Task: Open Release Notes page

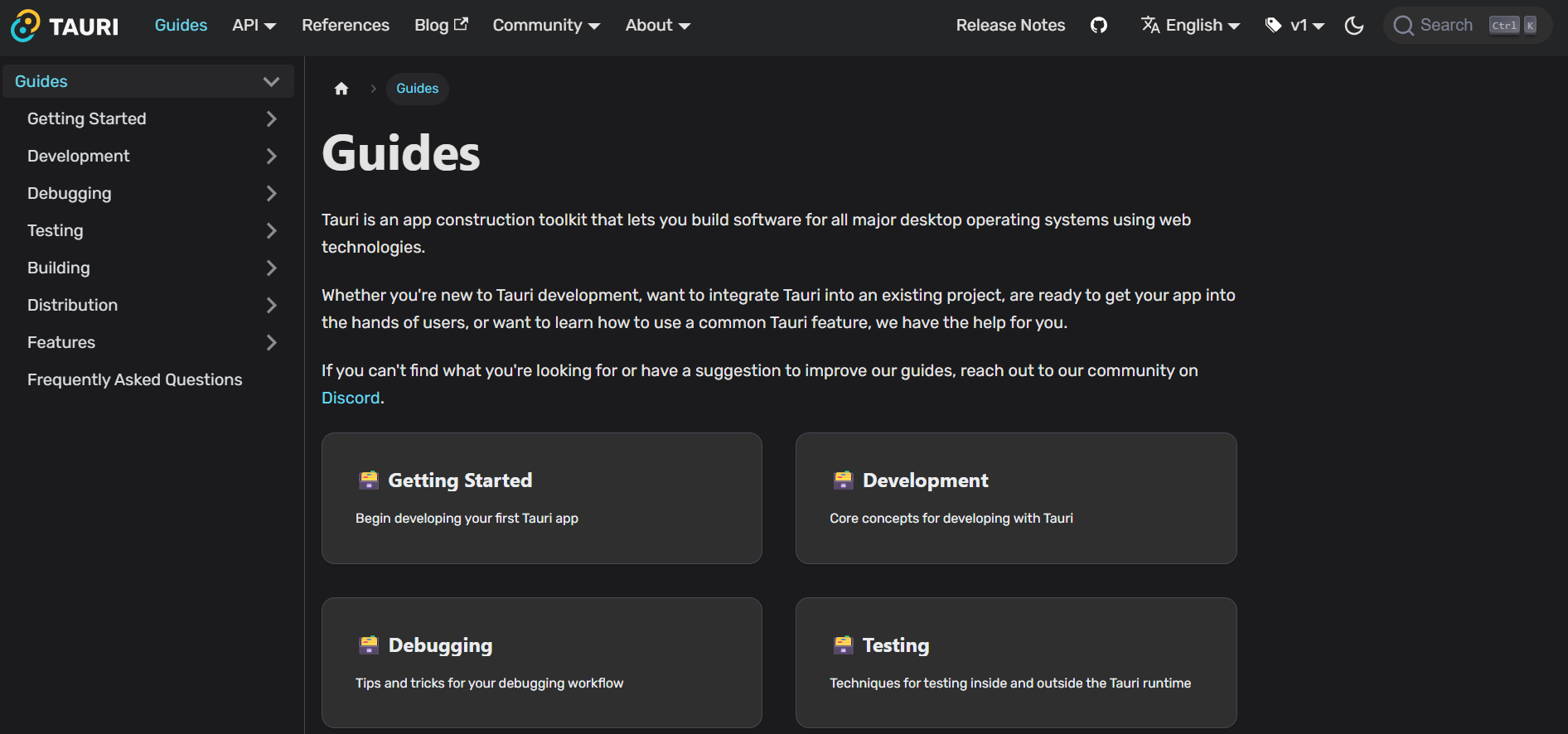Action: [x=1010, y=26]
